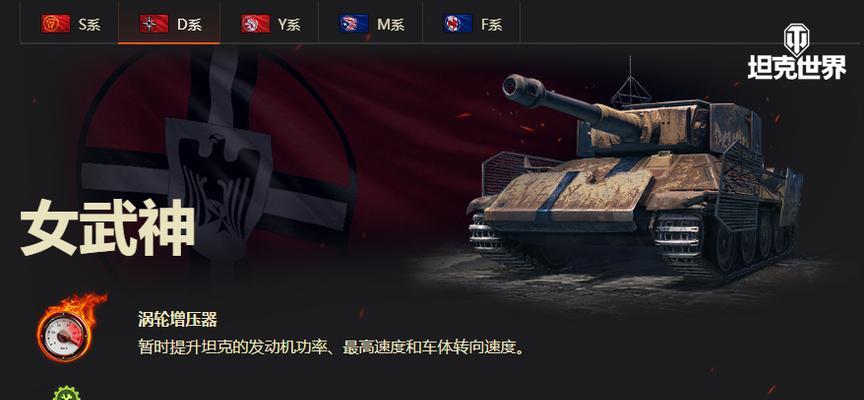Click the 坦克世界 logo text
864x400 pixels.
point(797,68)
